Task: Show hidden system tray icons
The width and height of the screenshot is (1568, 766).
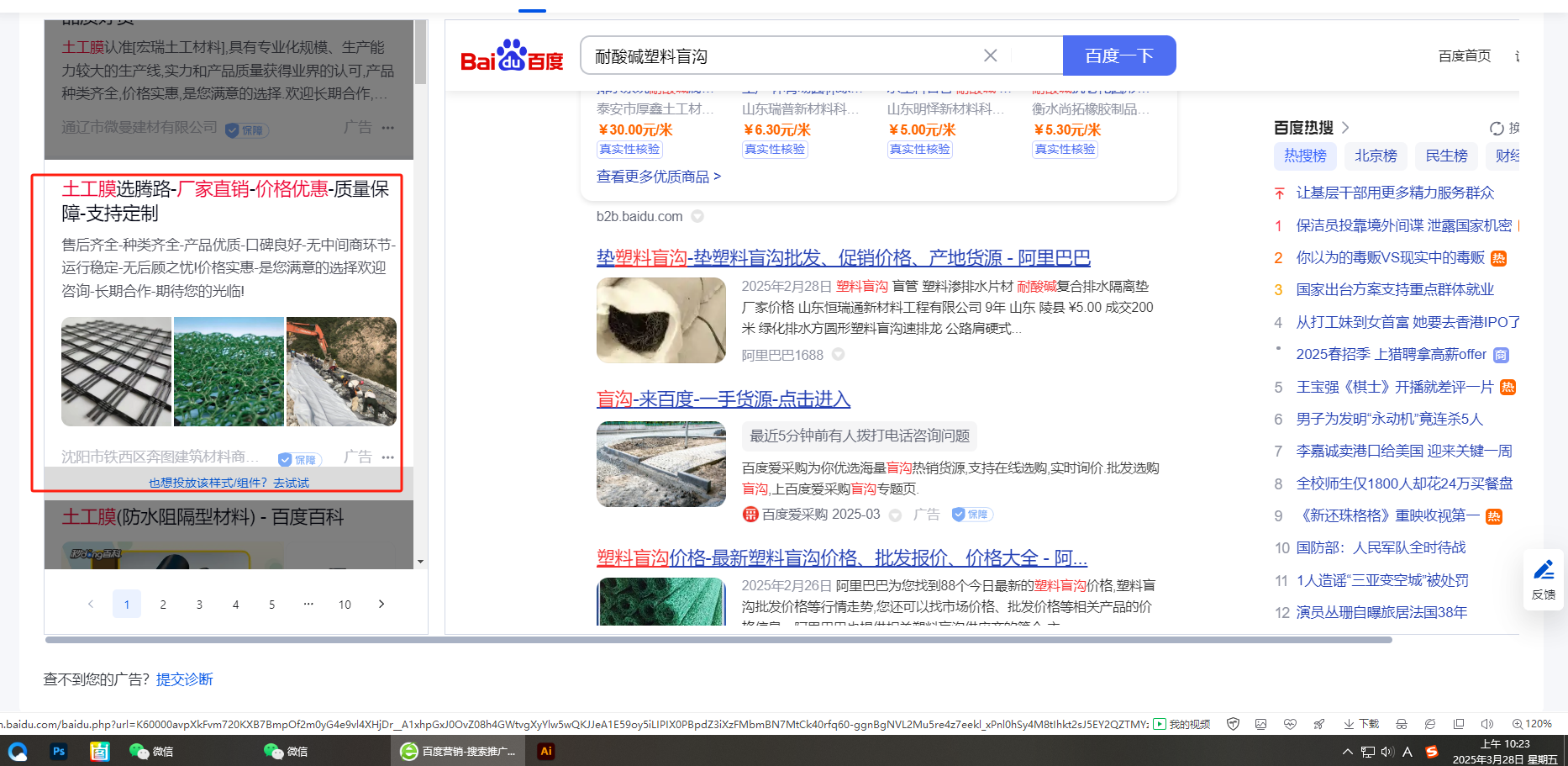Action: 1347,752
